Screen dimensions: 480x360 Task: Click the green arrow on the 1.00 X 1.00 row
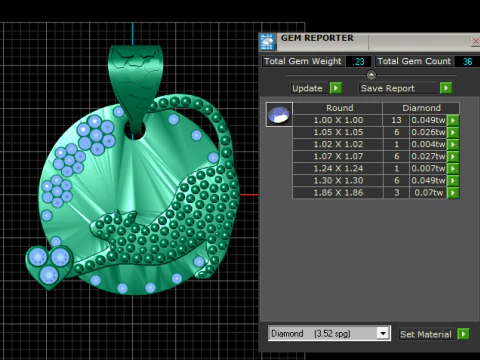point(453,120)
